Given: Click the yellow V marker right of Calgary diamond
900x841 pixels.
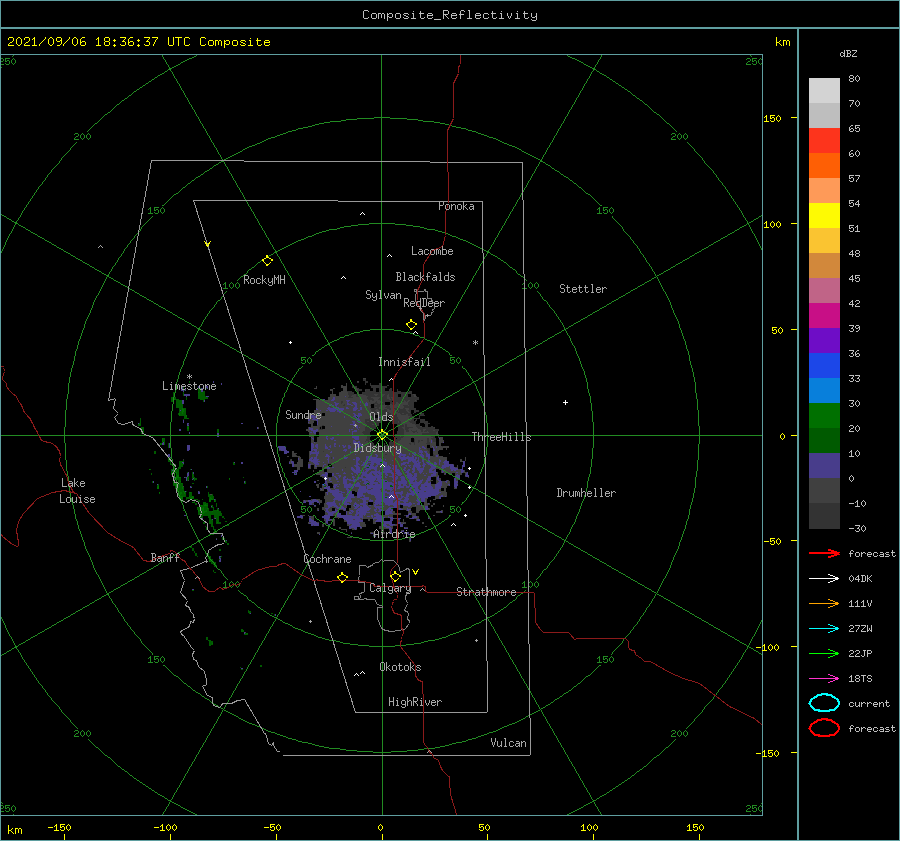Looking at the screenshot, I should [x=416, y=572].
